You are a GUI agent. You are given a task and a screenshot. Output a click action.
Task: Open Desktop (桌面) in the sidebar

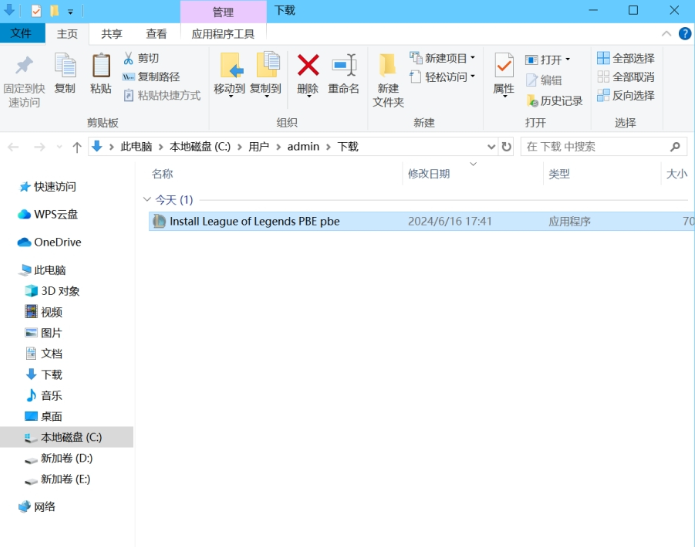[x=44, y=416]
